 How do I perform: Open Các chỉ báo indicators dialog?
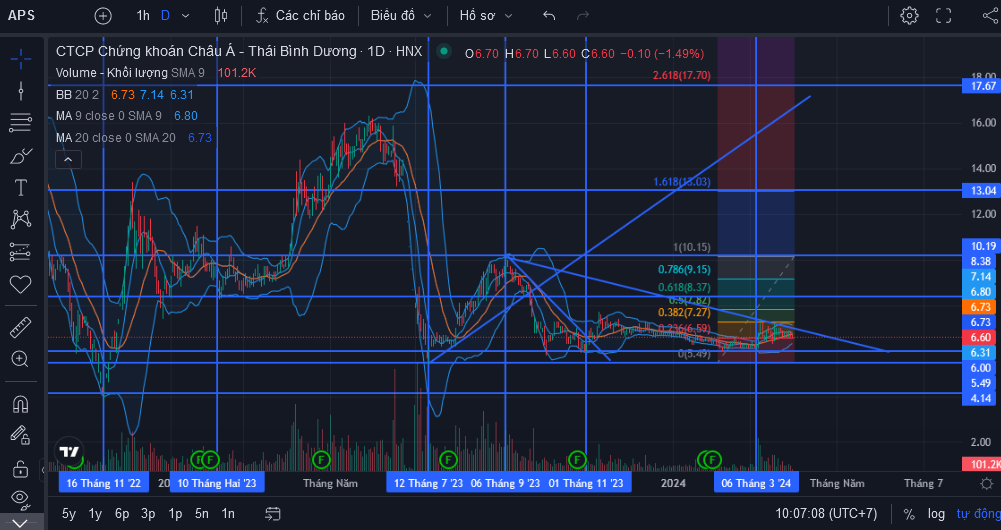pyautogui.click(x=300, y=16)
